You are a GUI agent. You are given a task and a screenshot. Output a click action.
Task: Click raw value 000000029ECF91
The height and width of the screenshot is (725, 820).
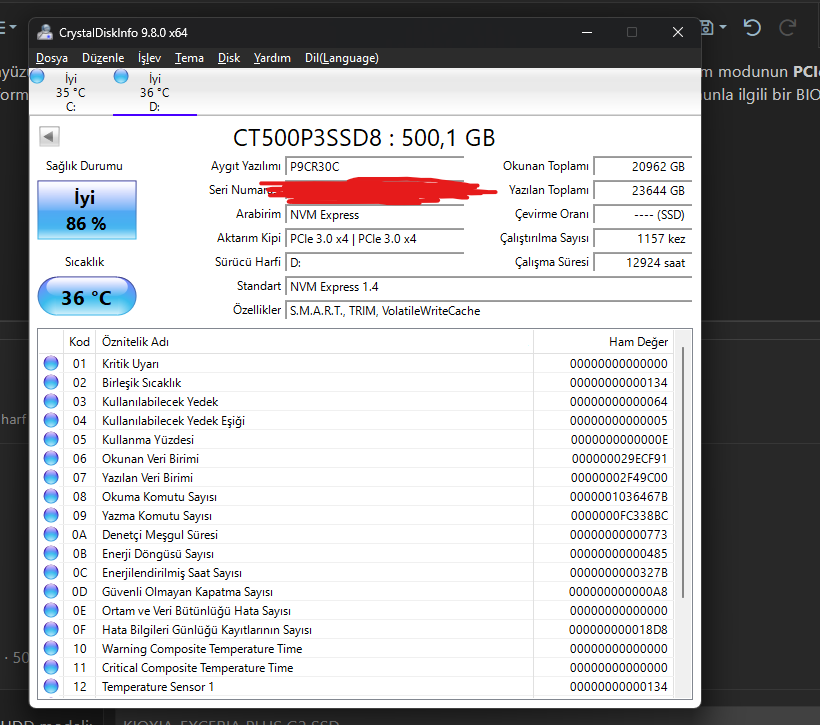click(x=620, y=459)
